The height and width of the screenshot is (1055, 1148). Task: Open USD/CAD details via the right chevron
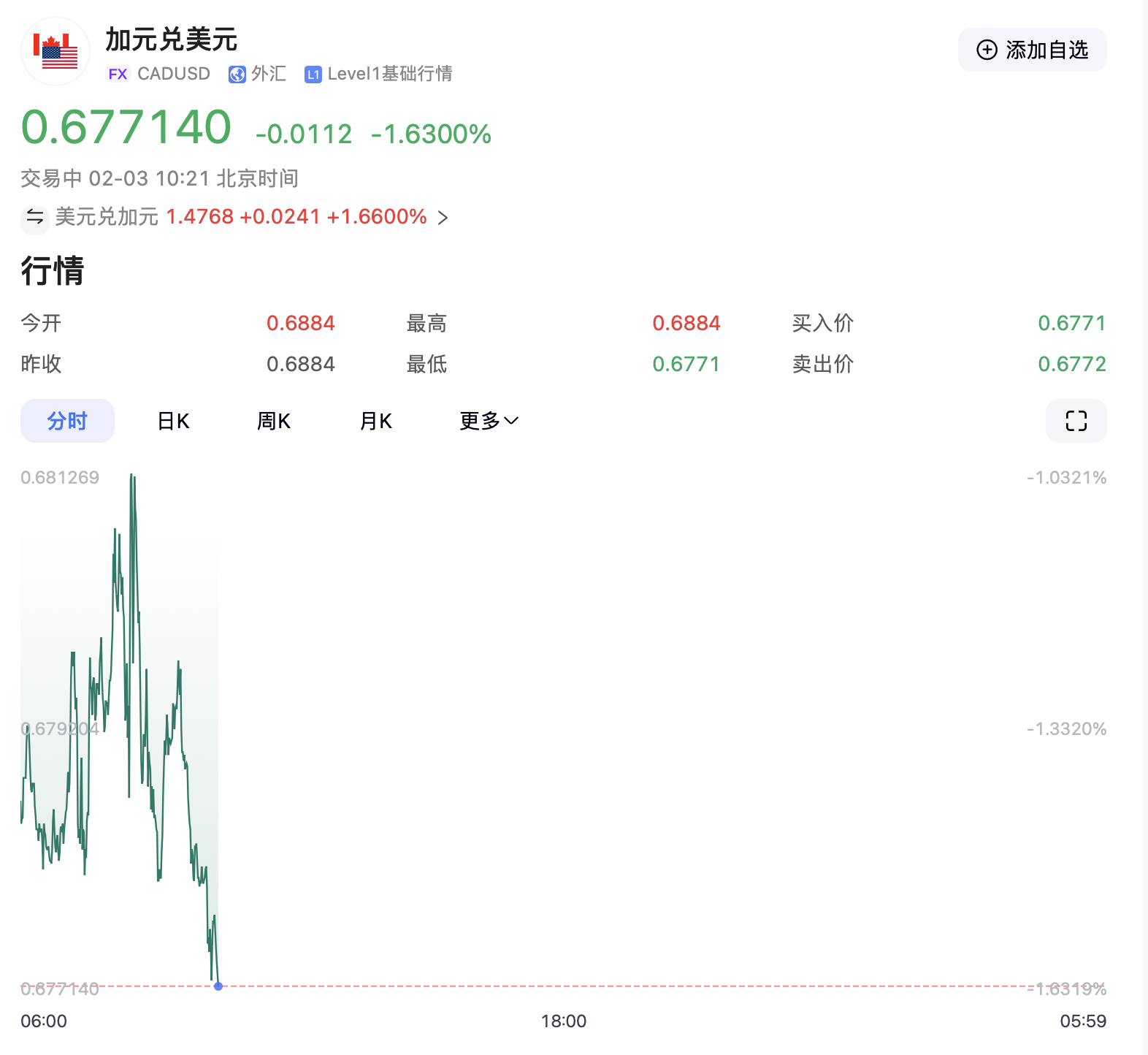click(x=443, y=218)
